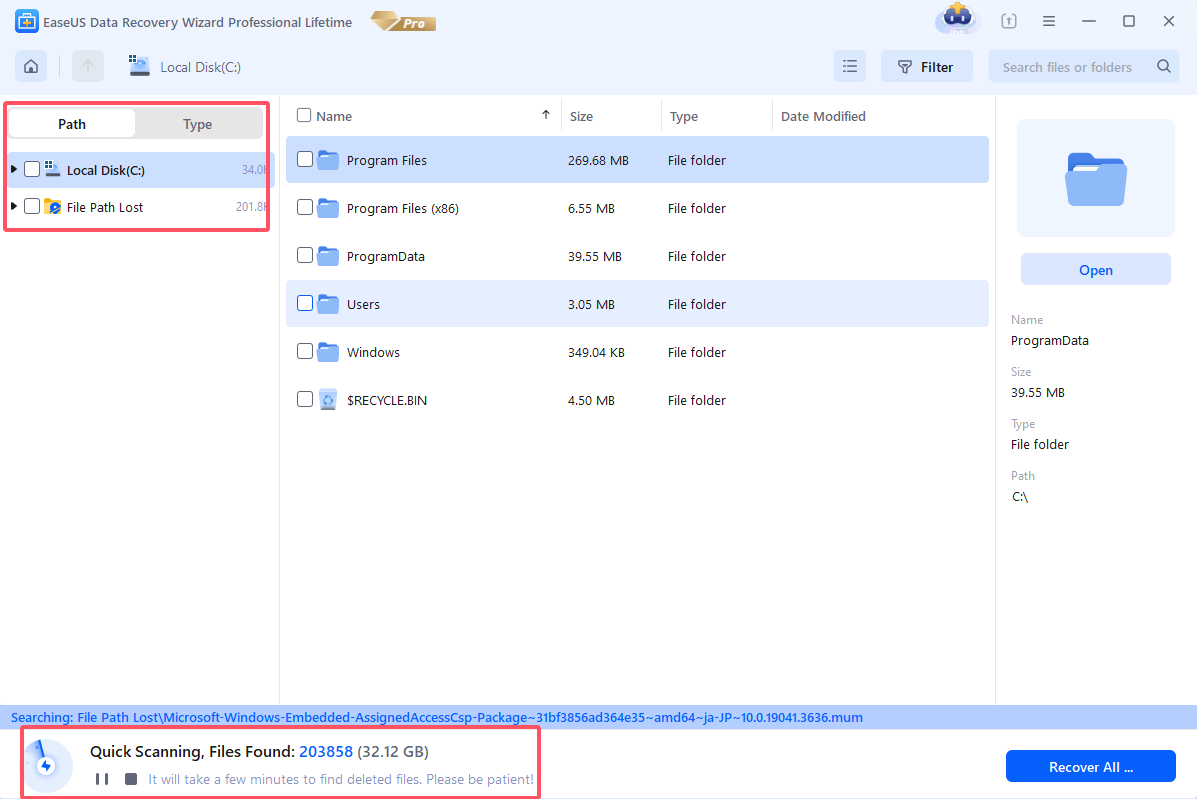Check the Program Files checkbox
Screen dimensions: 1197x799
tap(305, 159)
